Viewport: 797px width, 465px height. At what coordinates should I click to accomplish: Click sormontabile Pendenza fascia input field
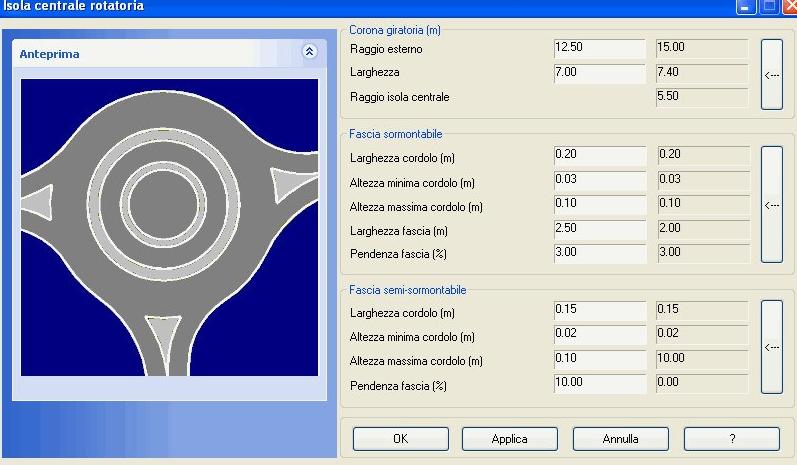click(599, 253)
